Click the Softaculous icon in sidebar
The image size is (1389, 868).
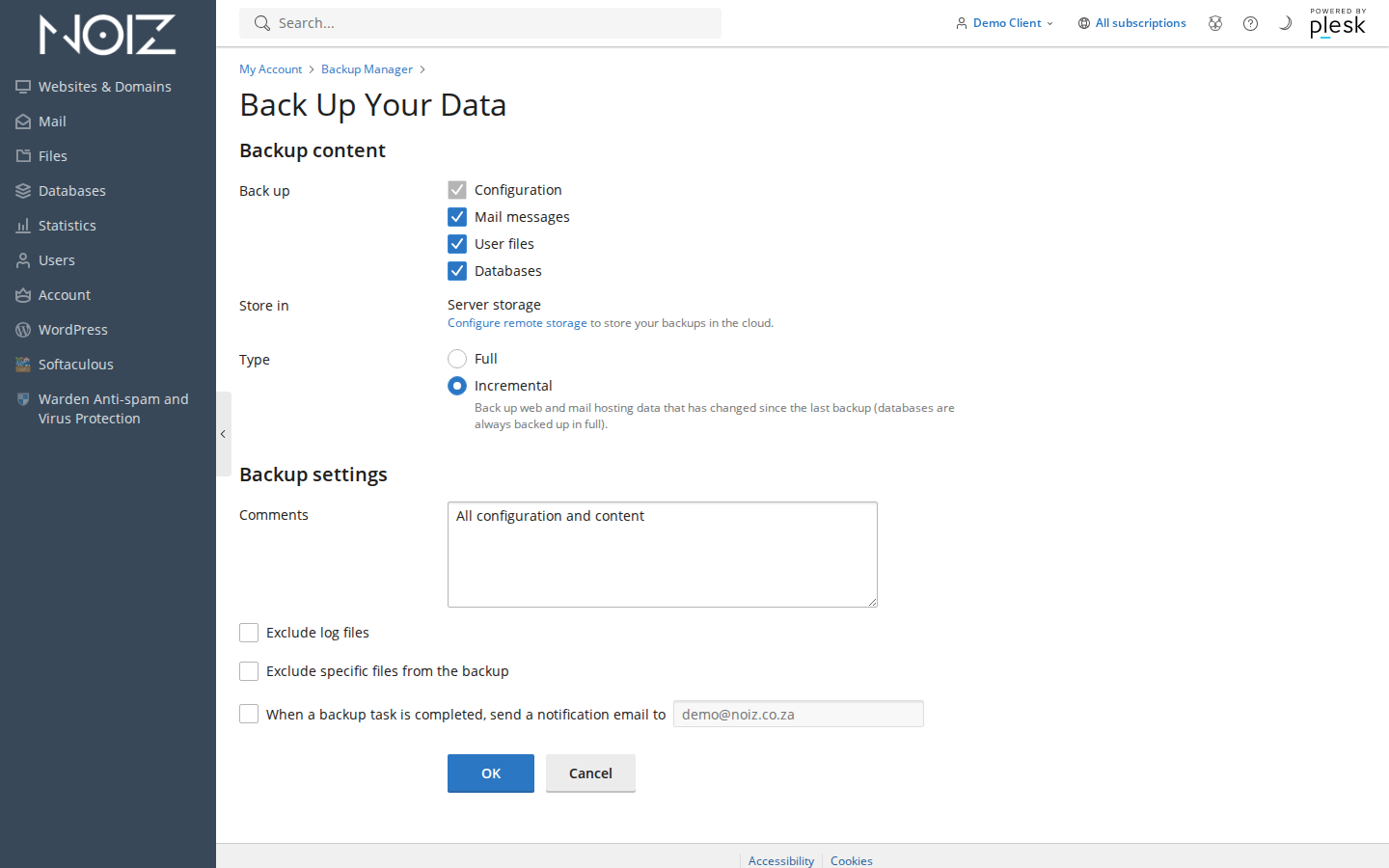pyautogui.click(x=23, y=365)
